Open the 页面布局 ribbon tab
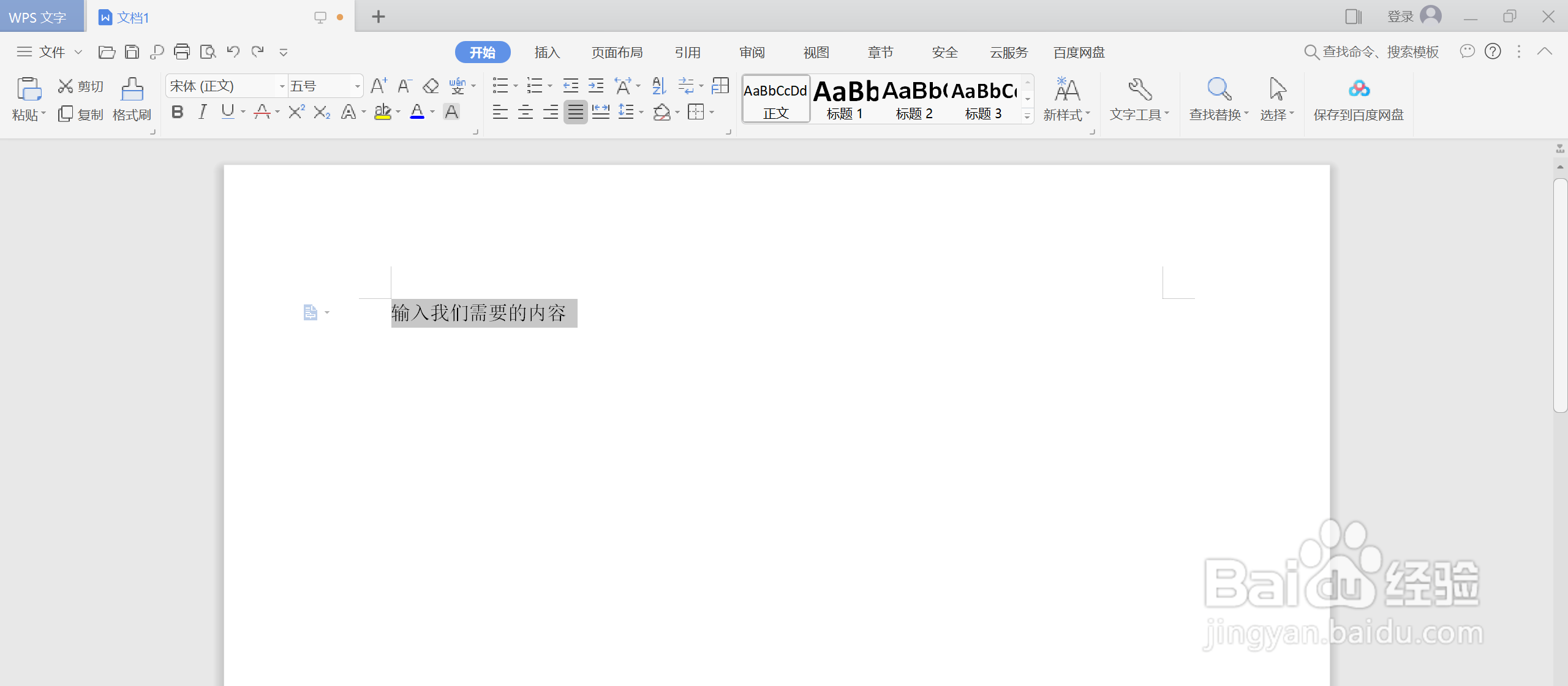The image size is (1568, 686). (x=617, y=53)
